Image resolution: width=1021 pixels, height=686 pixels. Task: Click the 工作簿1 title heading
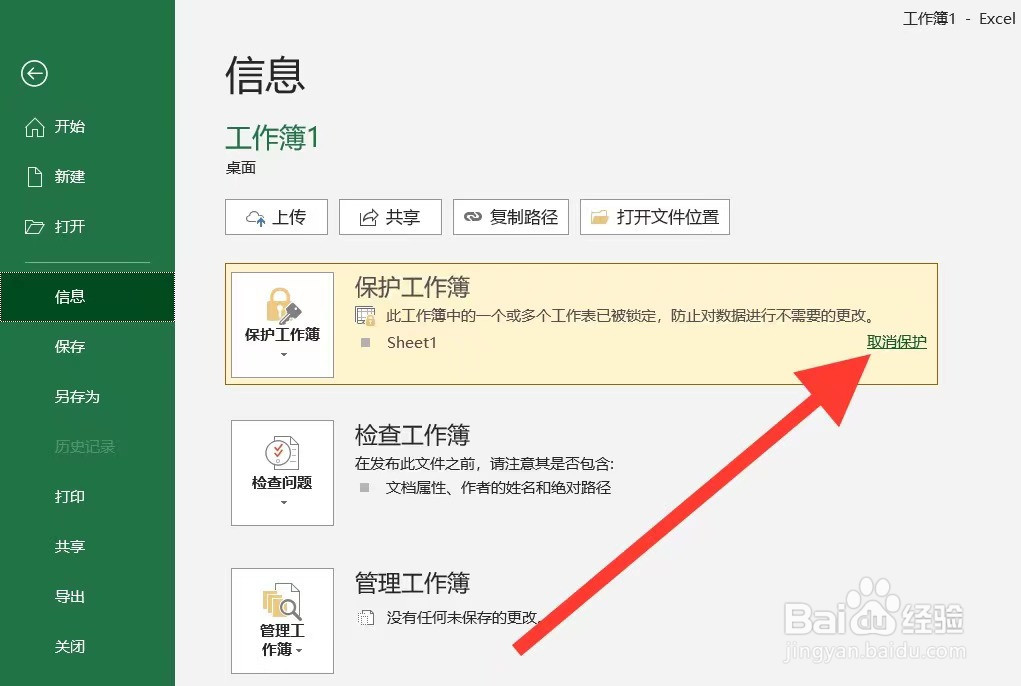click(x=272, y=138)
